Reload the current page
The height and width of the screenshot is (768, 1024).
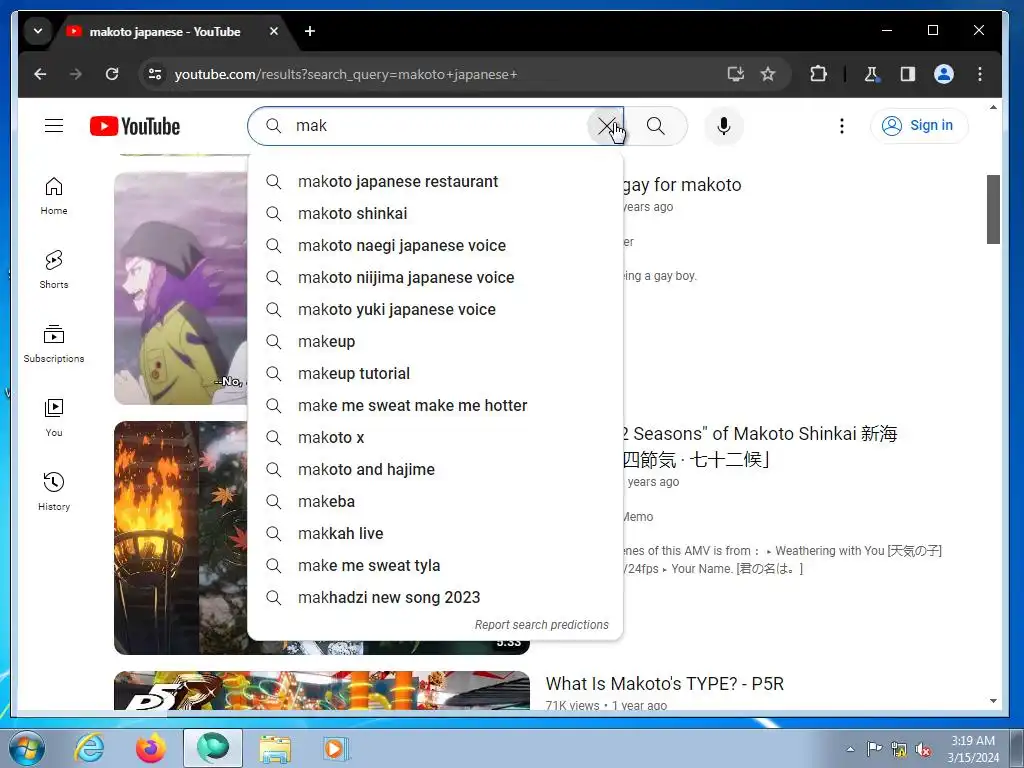112,74
